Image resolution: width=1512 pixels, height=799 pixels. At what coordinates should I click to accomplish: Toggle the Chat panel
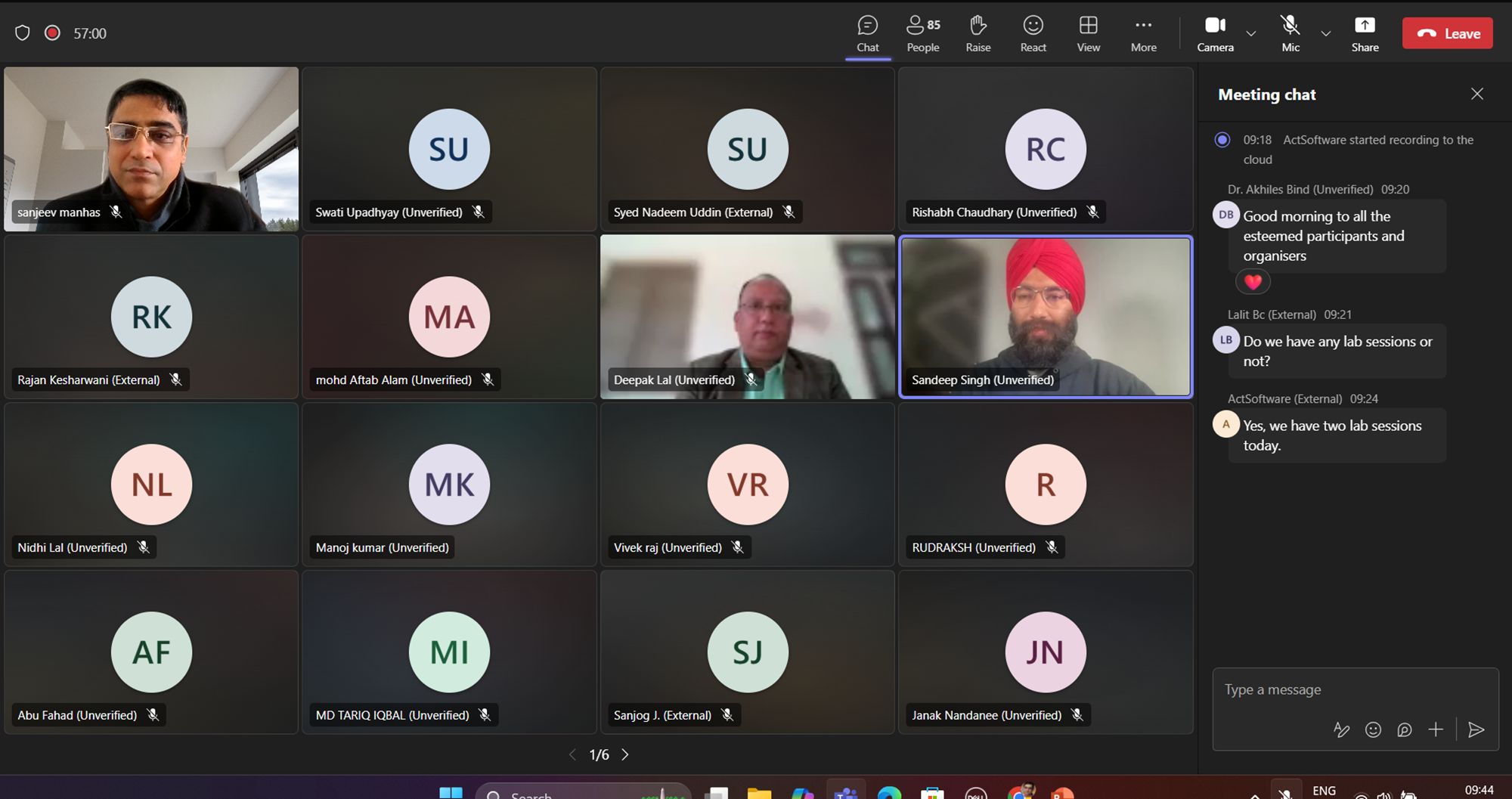(x=867, y=33)
